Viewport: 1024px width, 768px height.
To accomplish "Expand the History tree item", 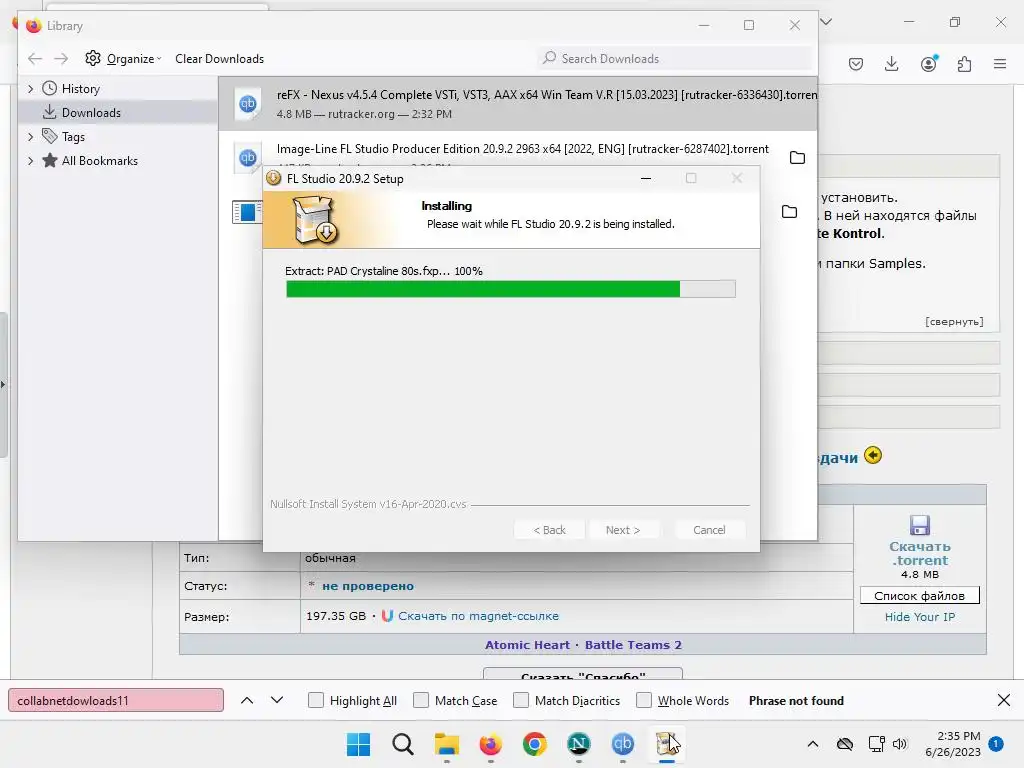I will click(31, 89).
